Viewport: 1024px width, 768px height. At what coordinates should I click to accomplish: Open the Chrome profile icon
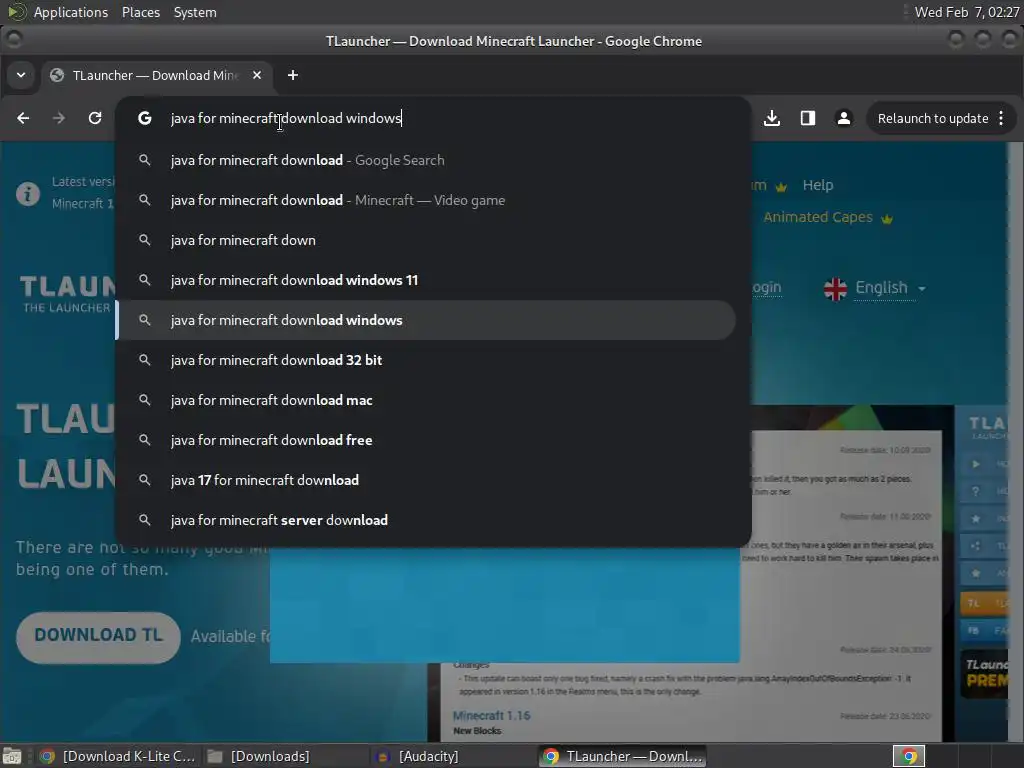(844, 118)
